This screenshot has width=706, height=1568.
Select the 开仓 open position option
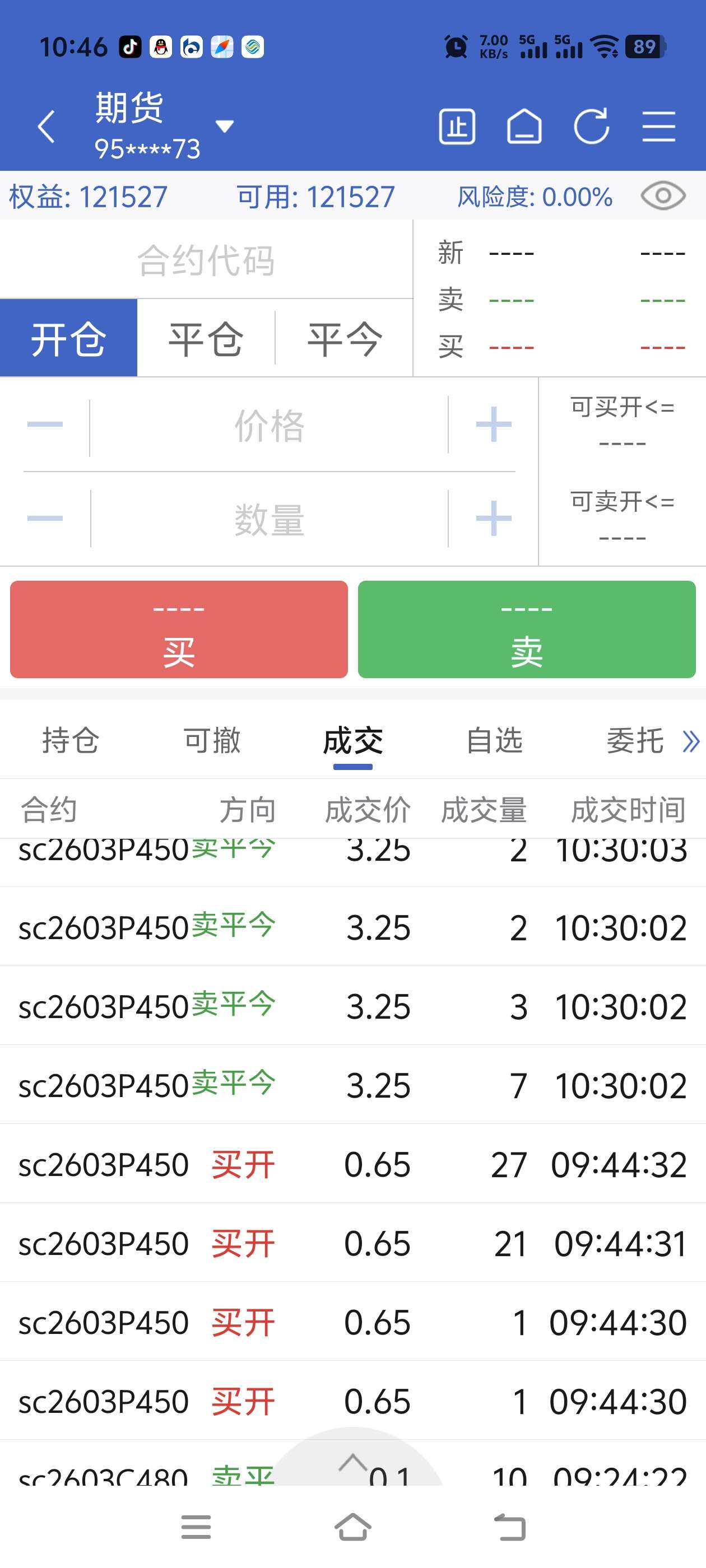[69, 338]
